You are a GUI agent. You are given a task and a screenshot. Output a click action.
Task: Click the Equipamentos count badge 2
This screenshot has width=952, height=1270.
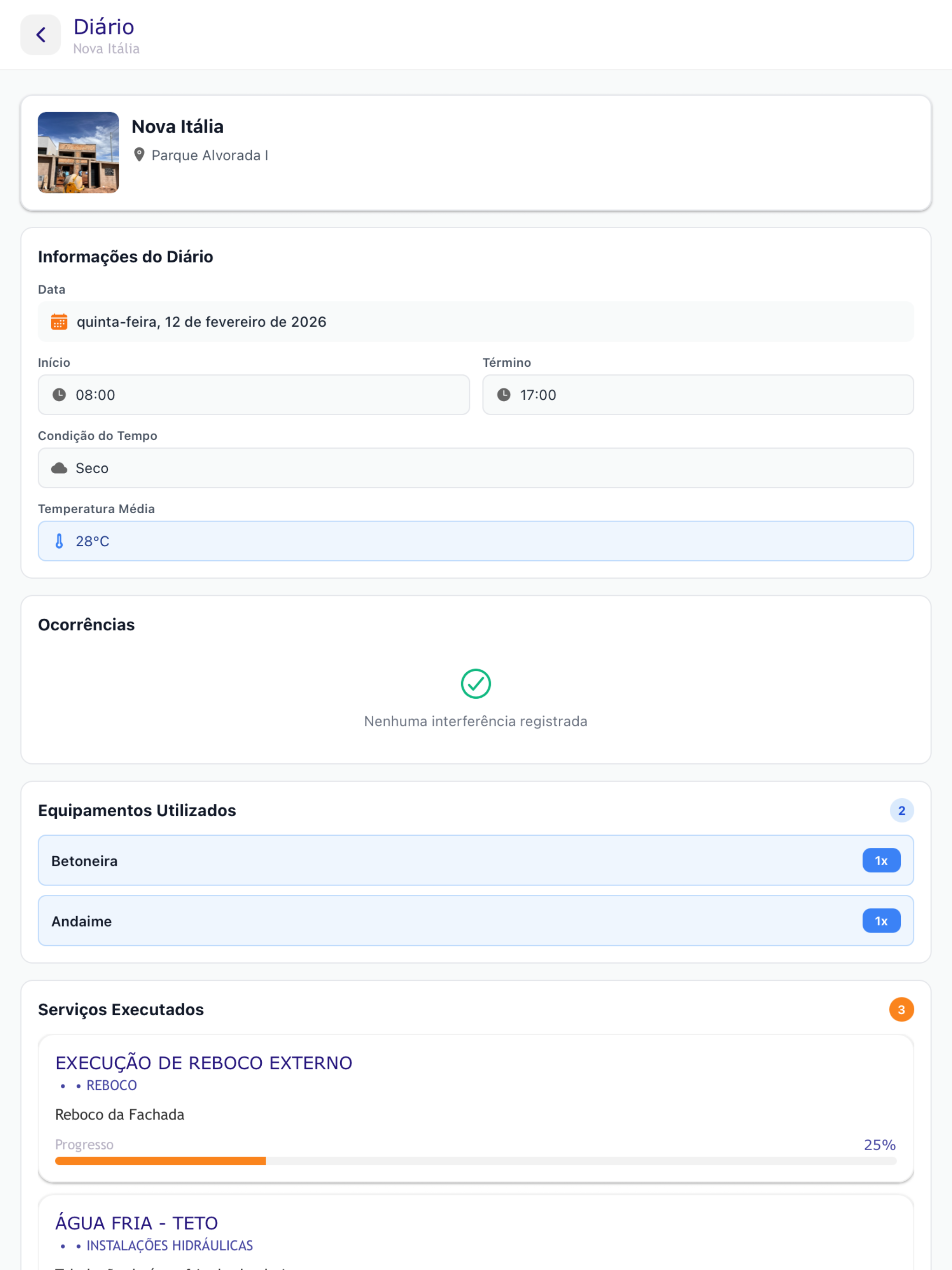(901, 811)
